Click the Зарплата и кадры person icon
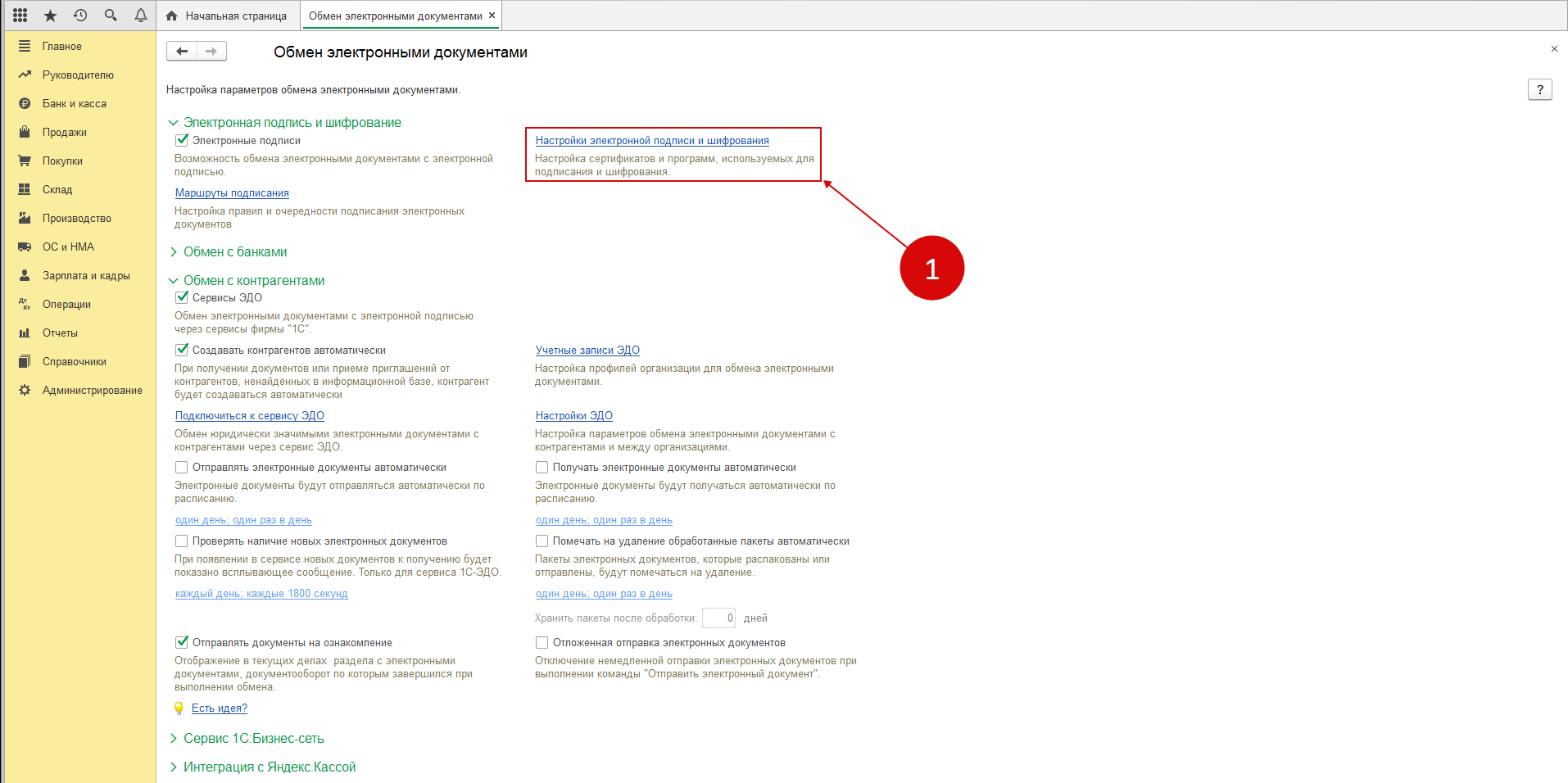1568x783 pixels. click(x=25, y=276)
